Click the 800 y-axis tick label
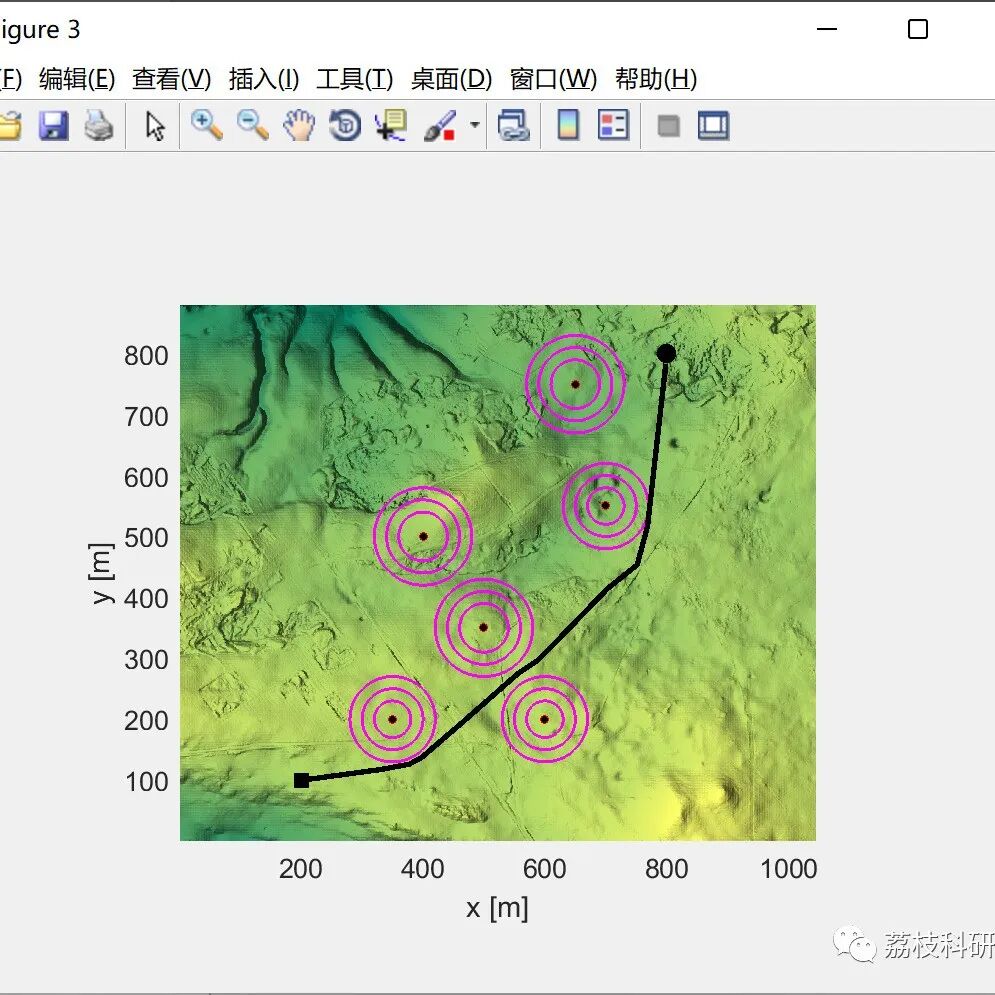 coord(146,356)
